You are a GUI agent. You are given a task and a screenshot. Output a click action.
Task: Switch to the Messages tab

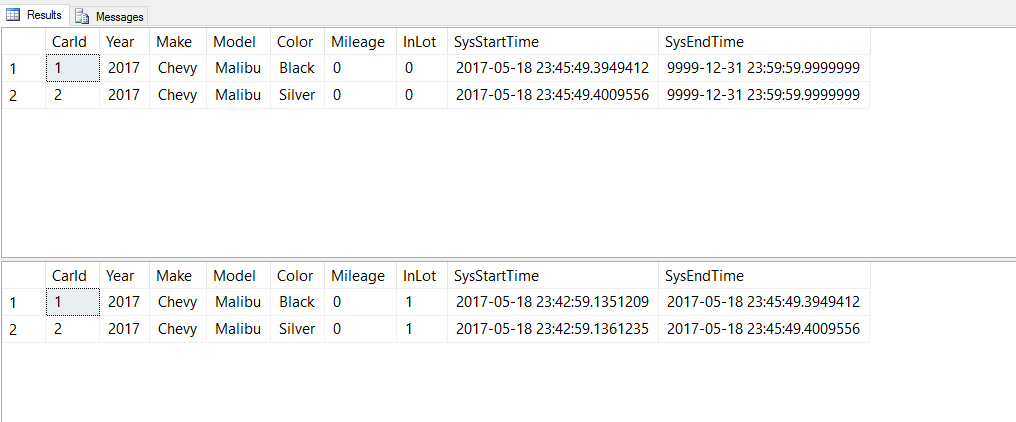tap(119, 17)
